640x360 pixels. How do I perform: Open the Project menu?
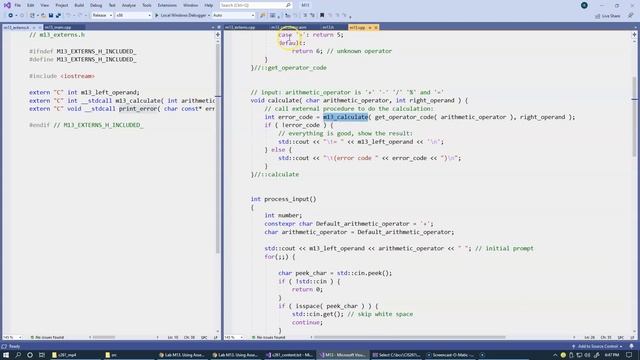[x=62, y=5]
